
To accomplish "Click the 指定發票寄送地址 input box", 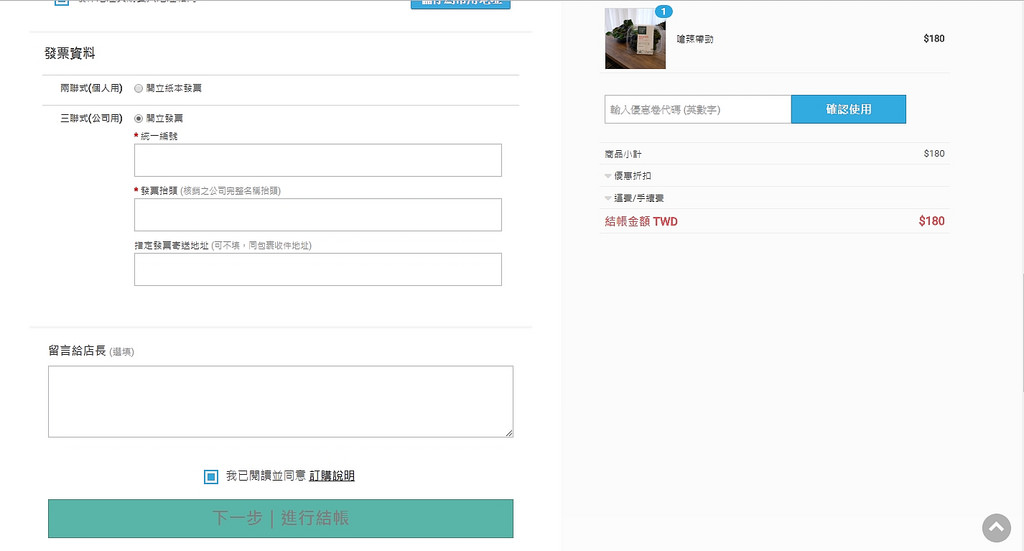I will (x=317, y=269).
